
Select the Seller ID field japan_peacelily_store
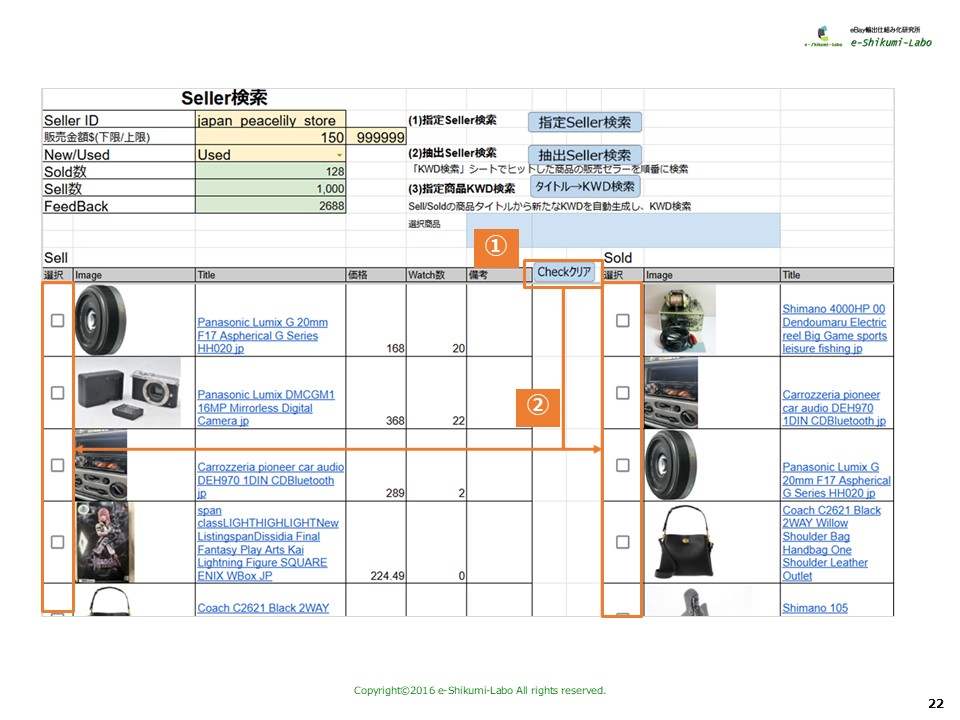[x=271, y=119]
